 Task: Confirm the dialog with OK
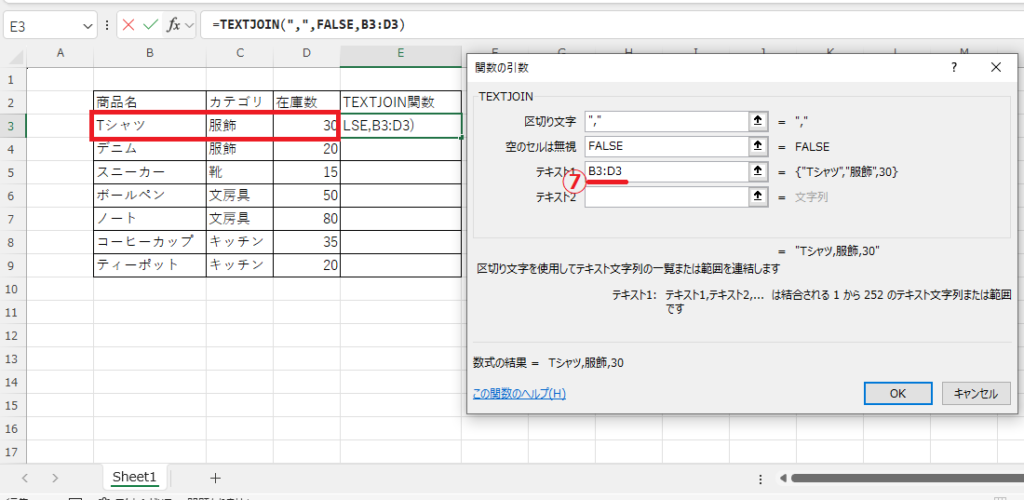(x=897, y=393)
